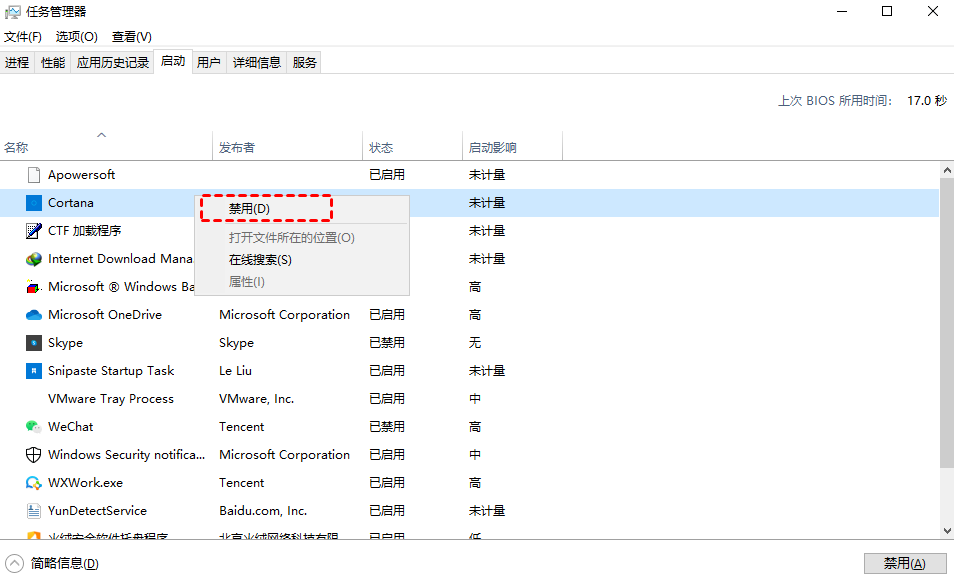The height and width of the screenshot is (576, 954).
Task: Click the CTF 加载程序 keyboard icon
Action: (x=33, y=230)
